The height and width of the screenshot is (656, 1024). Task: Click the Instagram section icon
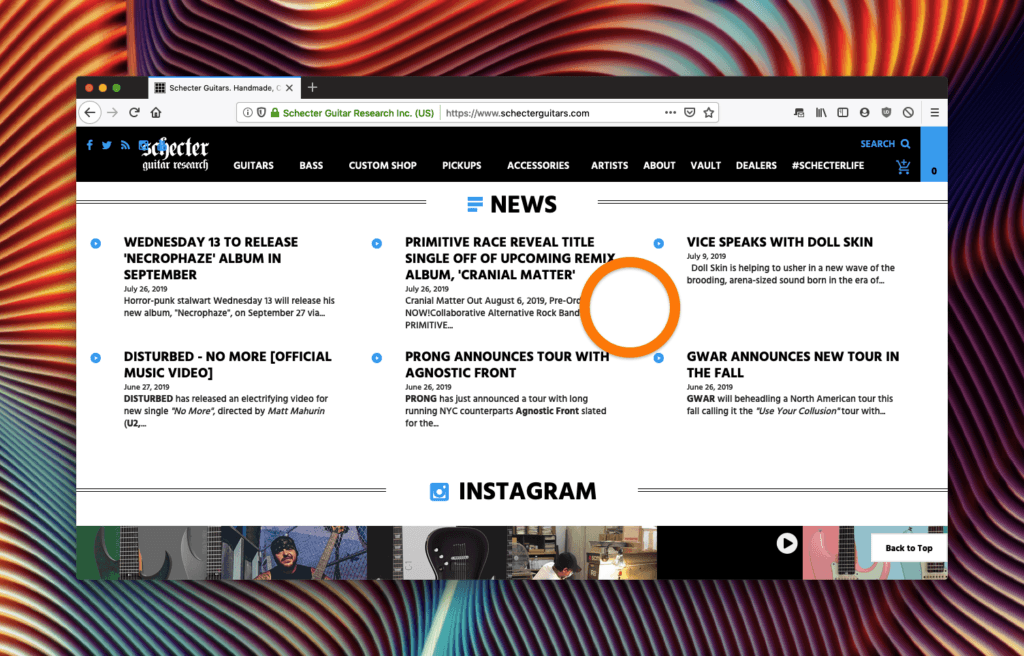pyautogui.click(x=439, y=491)
